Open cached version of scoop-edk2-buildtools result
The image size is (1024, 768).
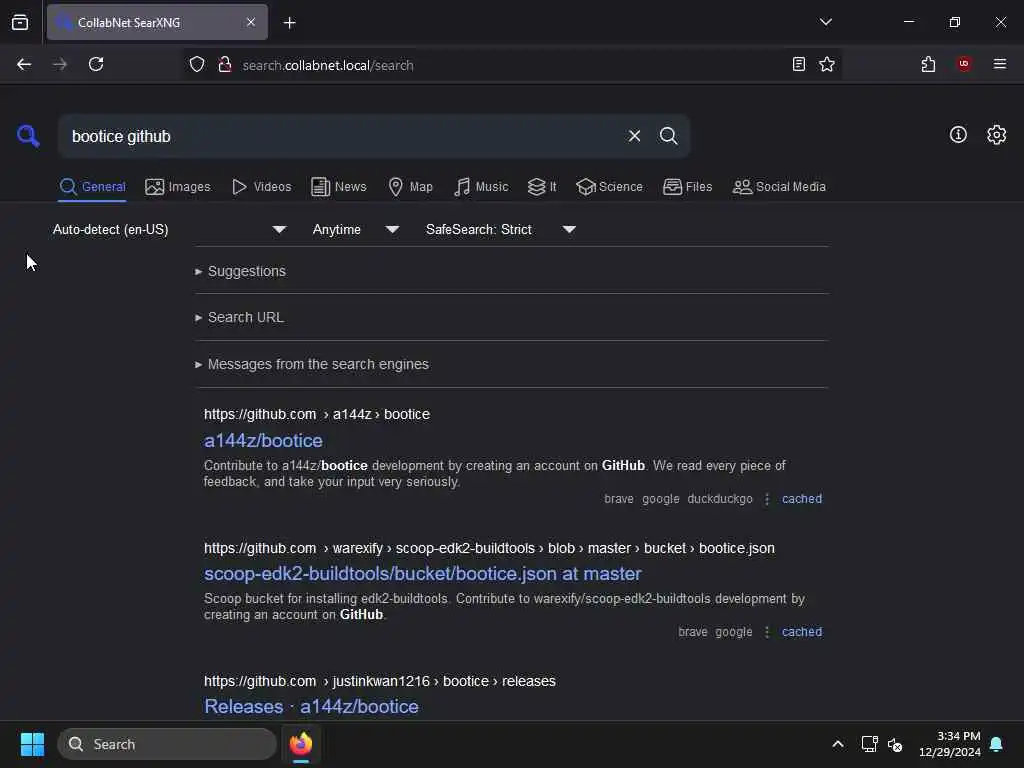tap(802, 632)
